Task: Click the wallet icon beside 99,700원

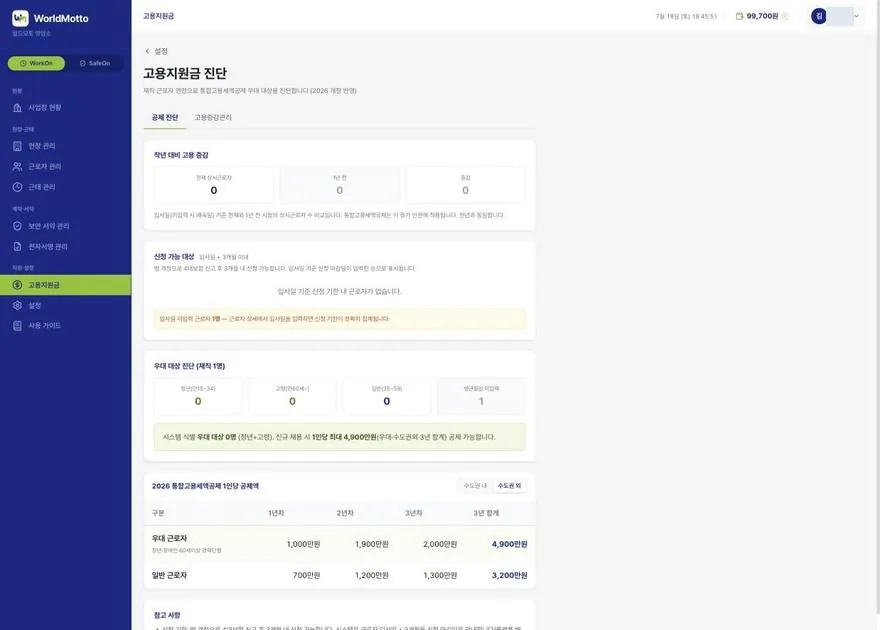Action: click(739, 16)
